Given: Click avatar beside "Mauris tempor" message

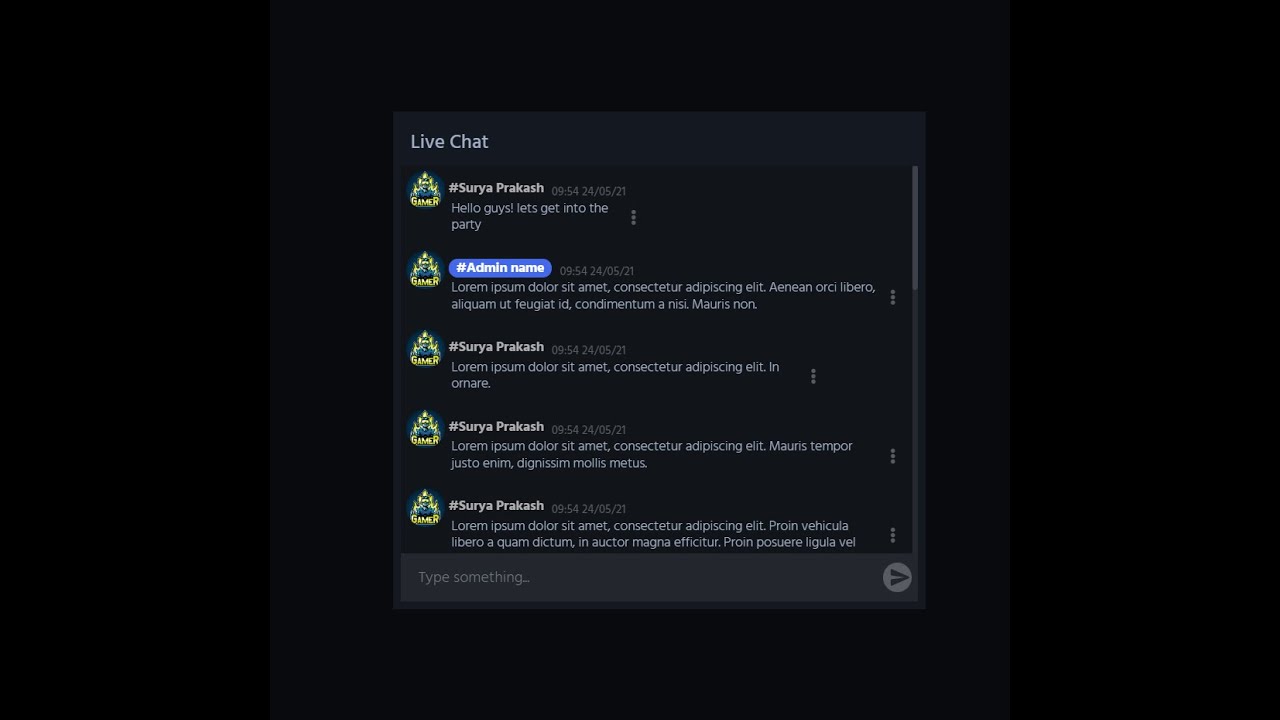Looking at the screenshot, I should [x=426, y=429].
